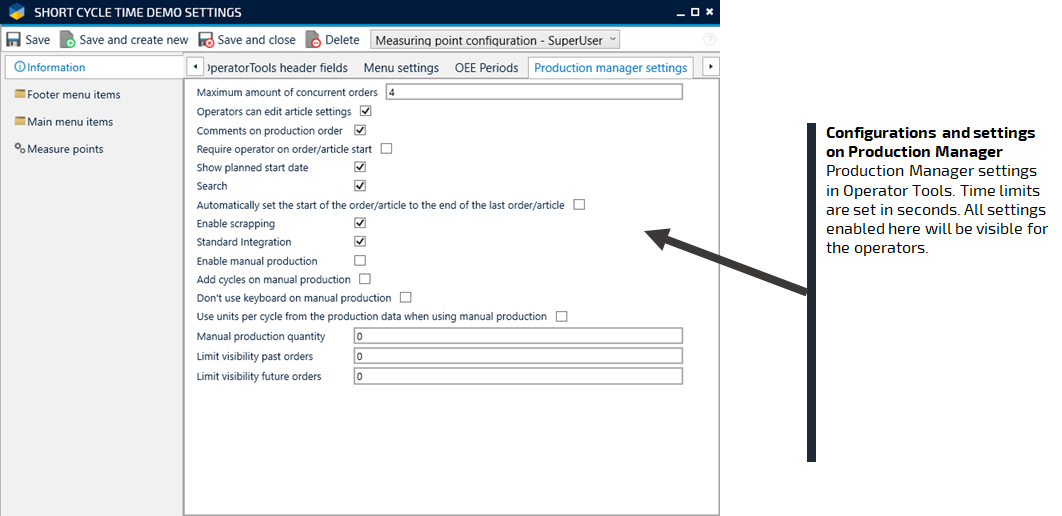Click the Measure points icon

pyautogui.click(x=20, y=149)
